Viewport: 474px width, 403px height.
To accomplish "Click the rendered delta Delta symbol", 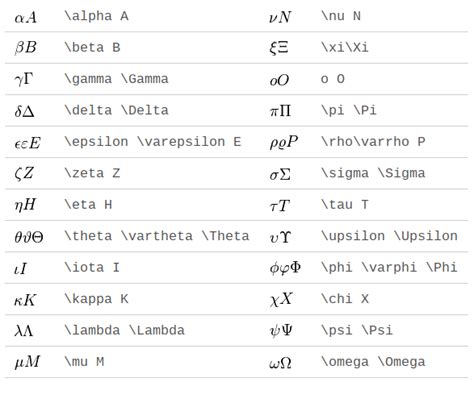I will (x=24, y=111).
